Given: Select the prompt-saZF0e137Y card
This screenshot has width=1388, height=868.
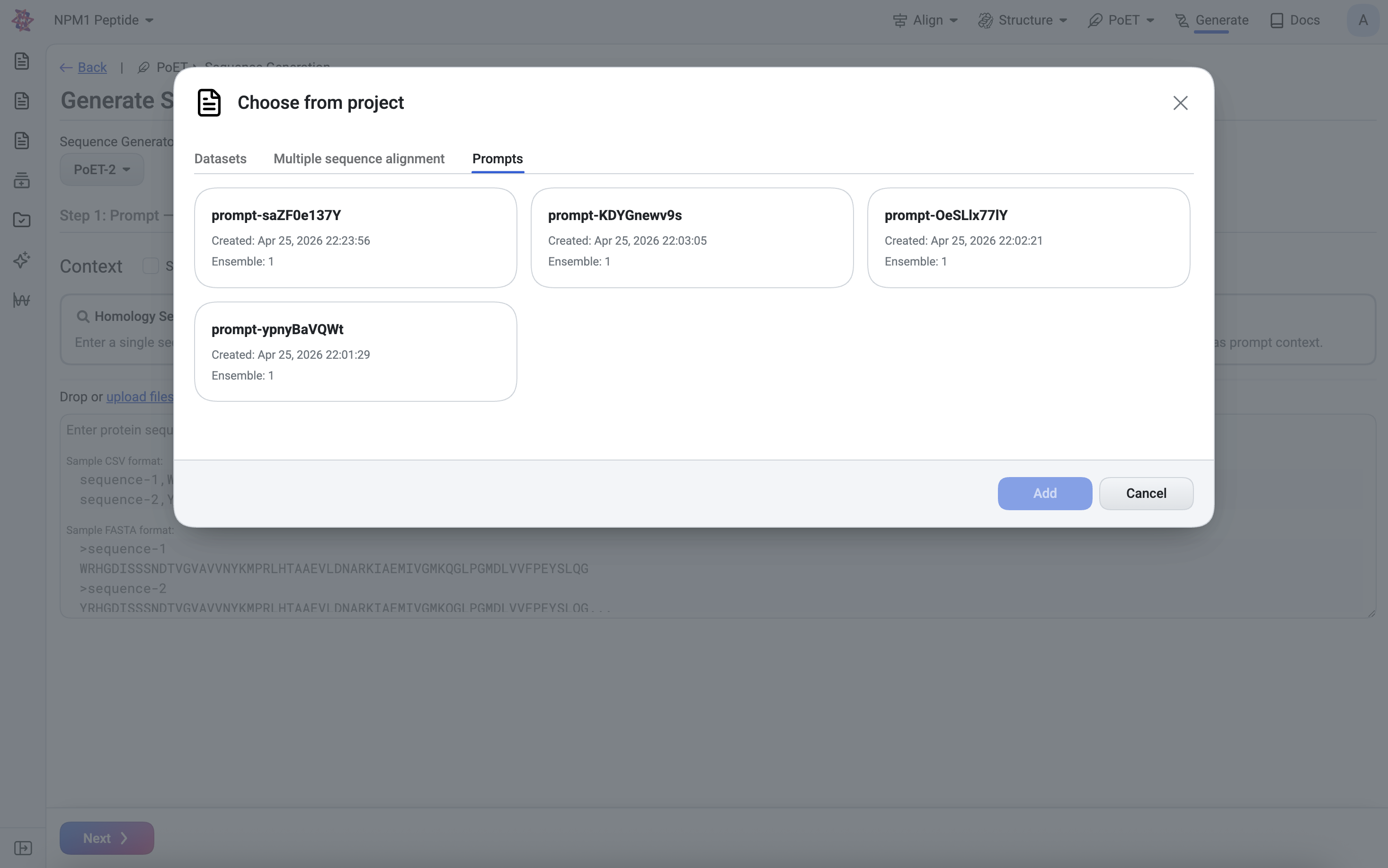Looking at the screenshot, I should [356, 238].
